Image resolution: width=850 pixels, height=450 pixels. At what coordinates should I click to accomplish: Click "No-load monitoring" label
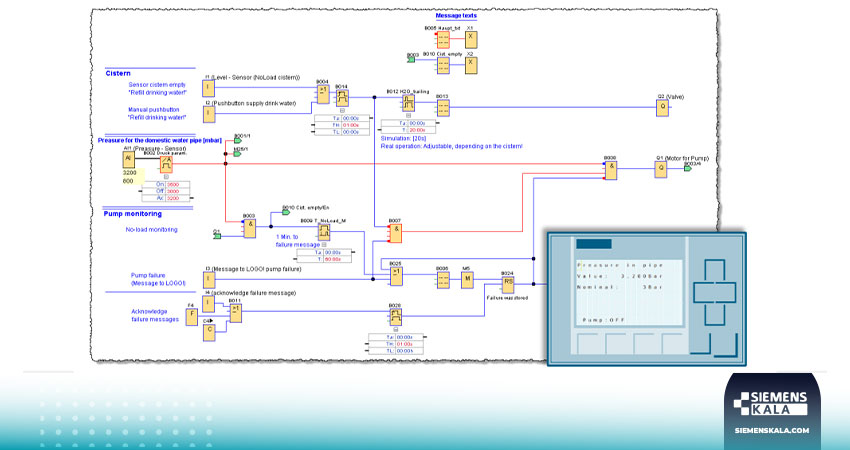pyautogui.click(x=151, y=229)
